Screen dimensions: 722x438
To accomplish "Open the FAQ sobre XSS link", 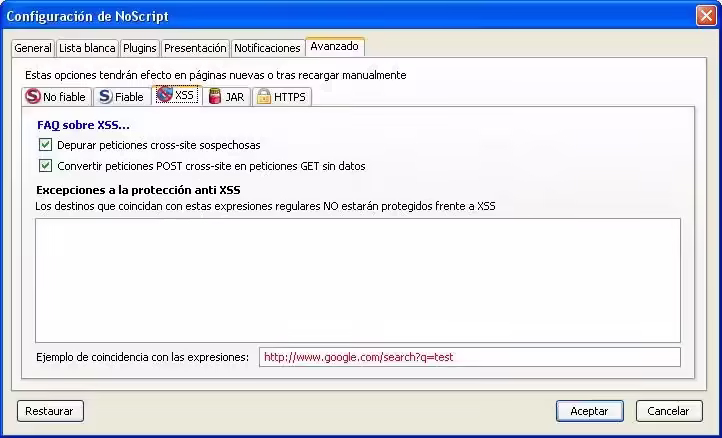I will tap(83, 125).
